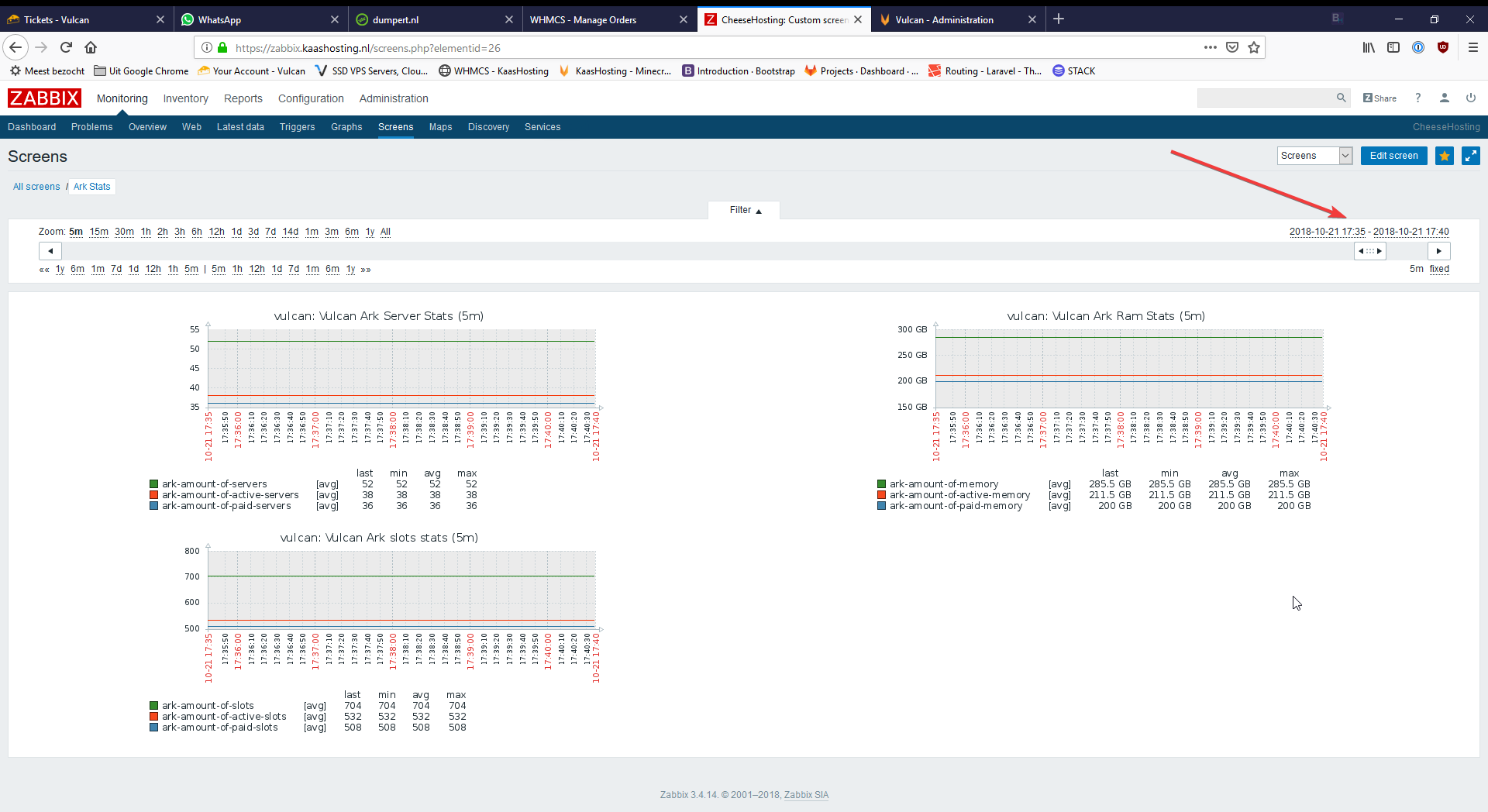Enter fullscreen mode with expand icon
The width and height of the screenshot is (1488, 812).
tap(1470, 156)
